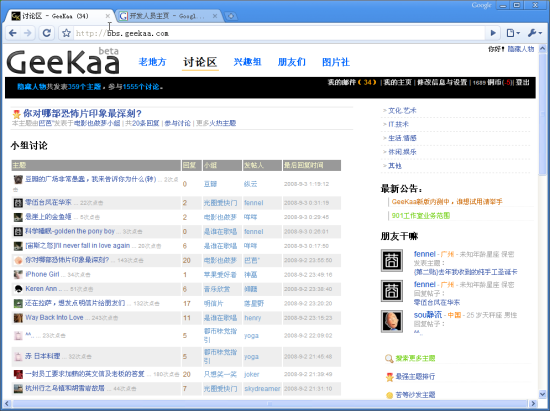Viewport: 550px width, 411px height.
Task: Switch to the 开发人员主页 Google tab
Action: pyautogui.click(x=168, y=16)
